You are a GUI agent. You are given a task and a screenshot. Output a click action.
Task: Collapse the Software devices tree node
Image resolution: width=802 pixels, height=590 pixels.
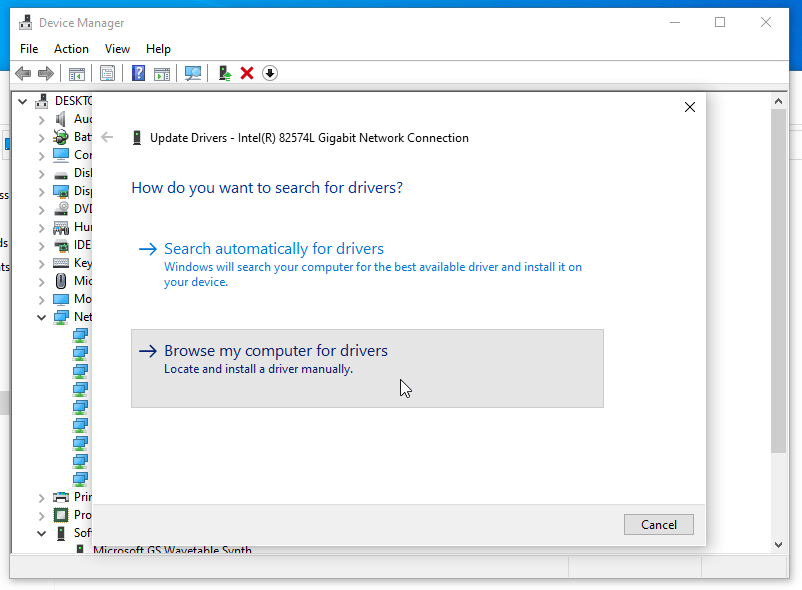[x=41, y=533]
